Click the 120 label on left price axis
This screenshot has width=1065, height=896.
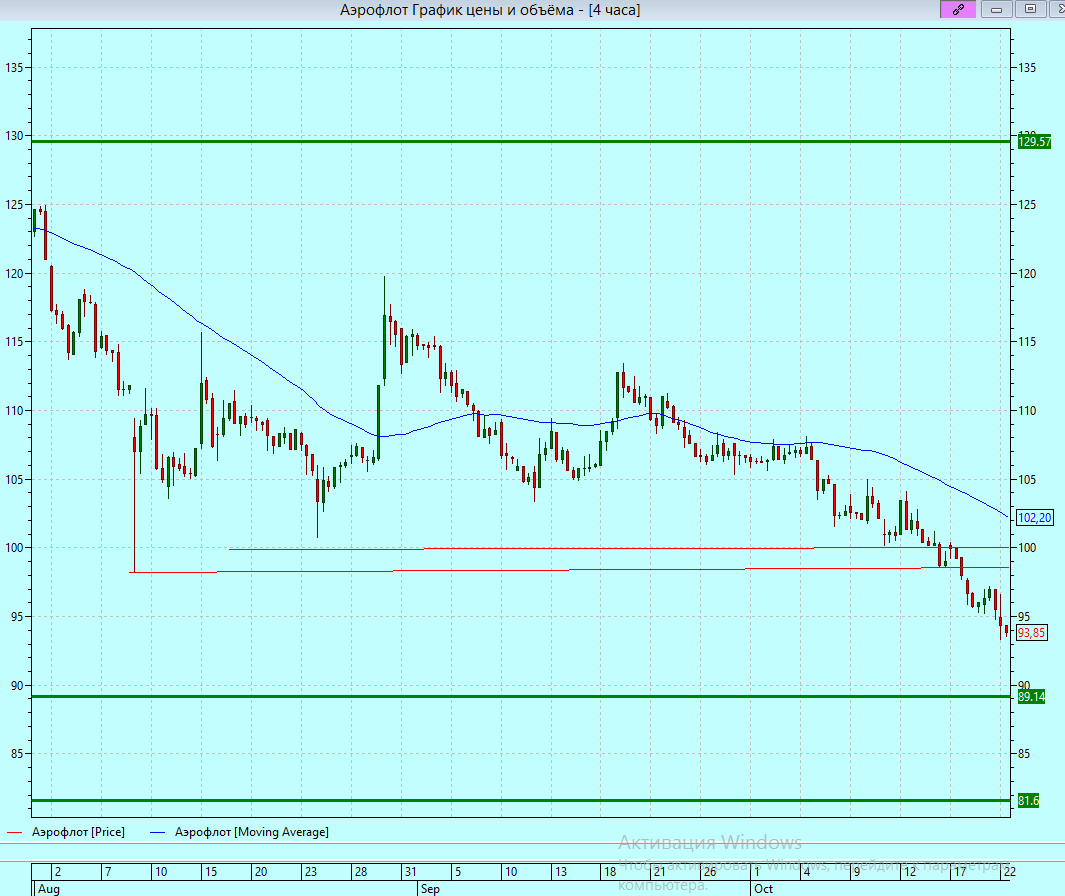pyautogui.click(x=14, y=274)
